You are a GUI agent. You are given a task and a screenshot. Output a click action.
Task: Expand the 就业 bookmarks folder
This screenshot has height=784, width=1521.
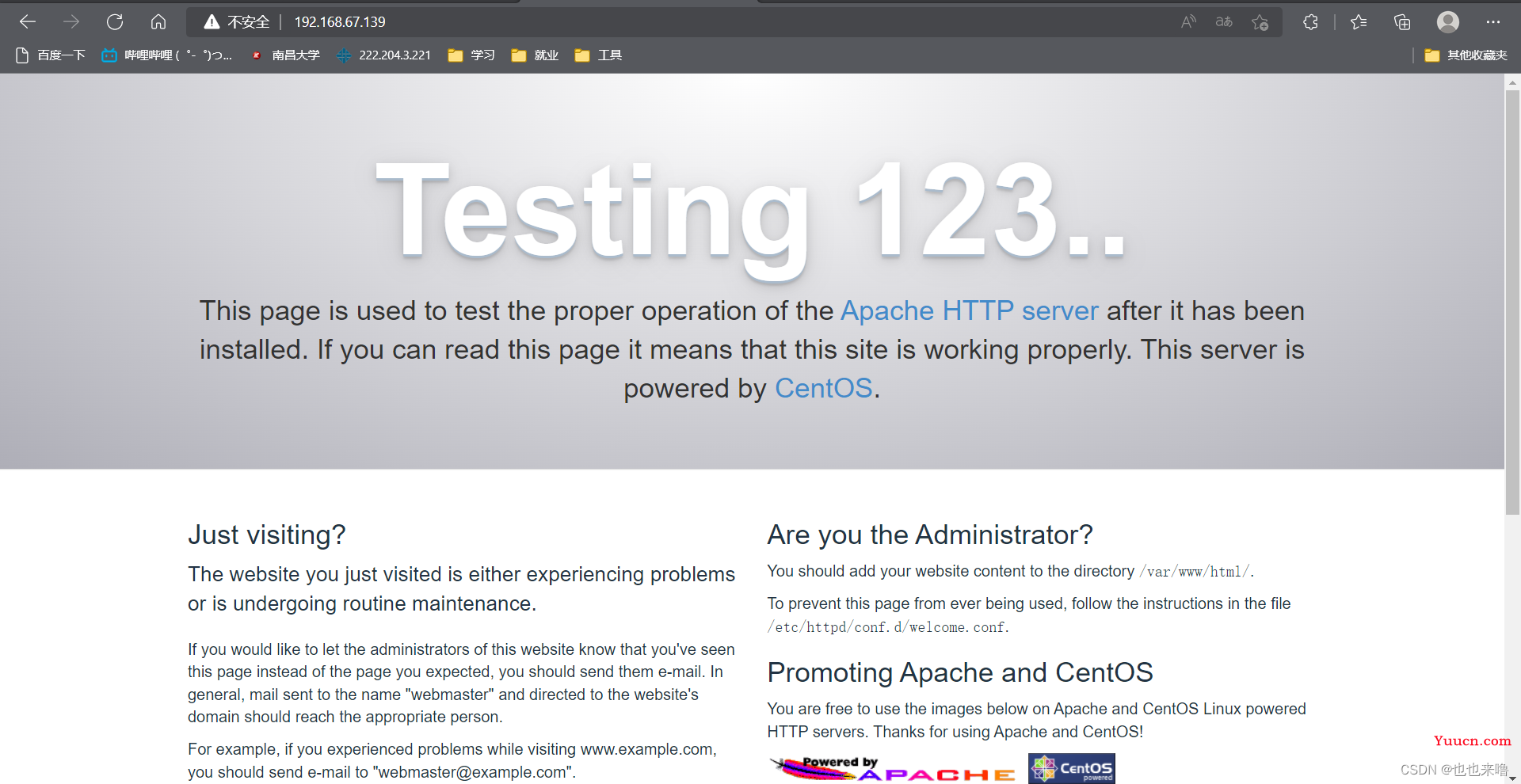535,55
